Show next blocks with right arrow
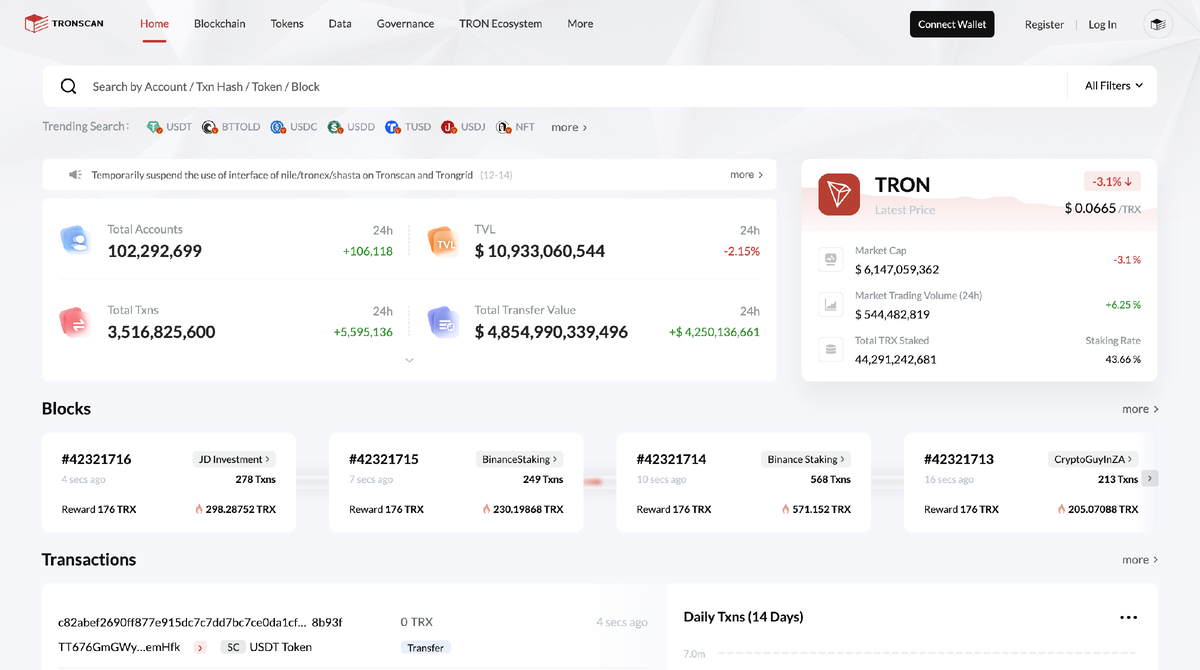The image size is (1200, 670). click(1150, 479)
